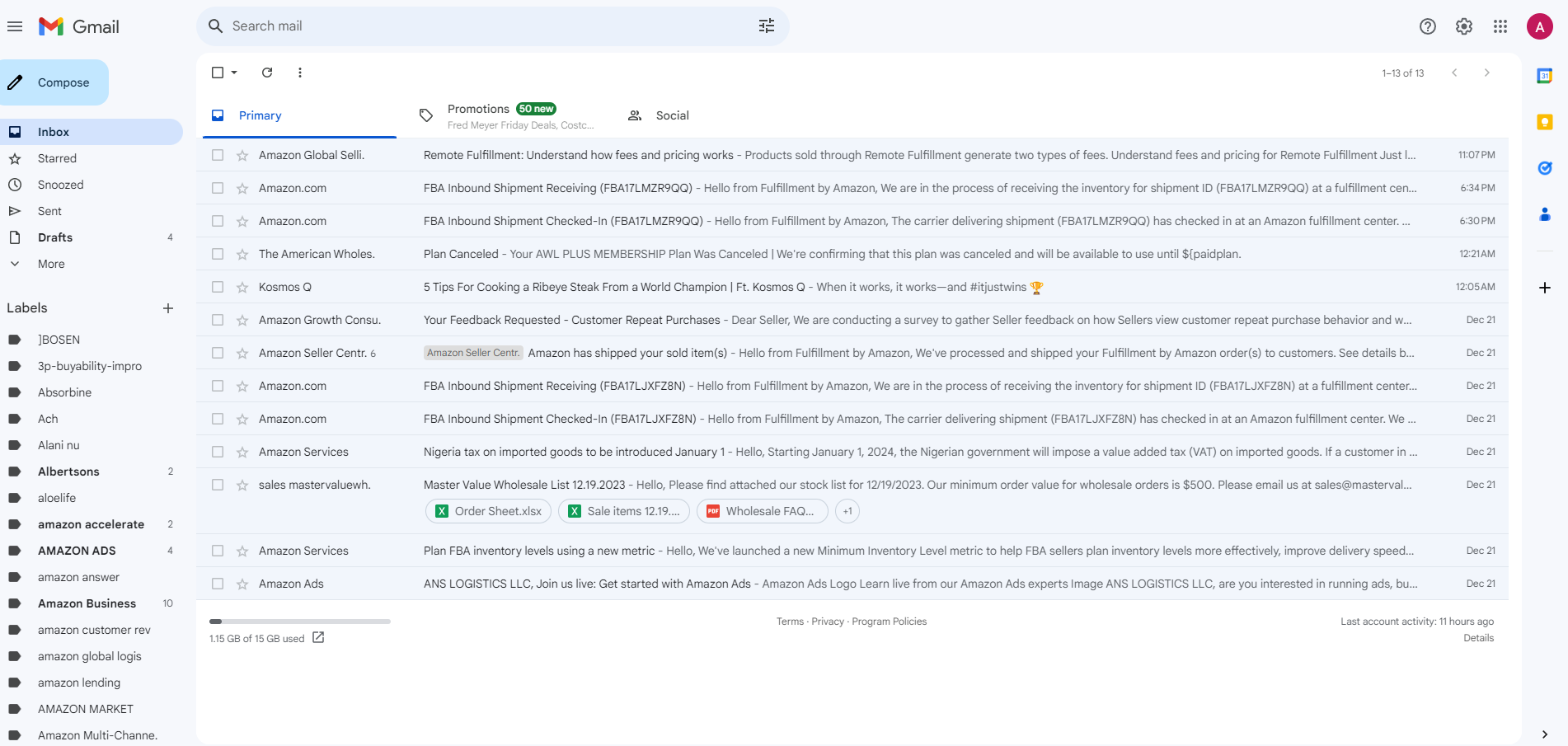
Task: Get add-ons plus icon in side panel
Action: [1545, 288]
